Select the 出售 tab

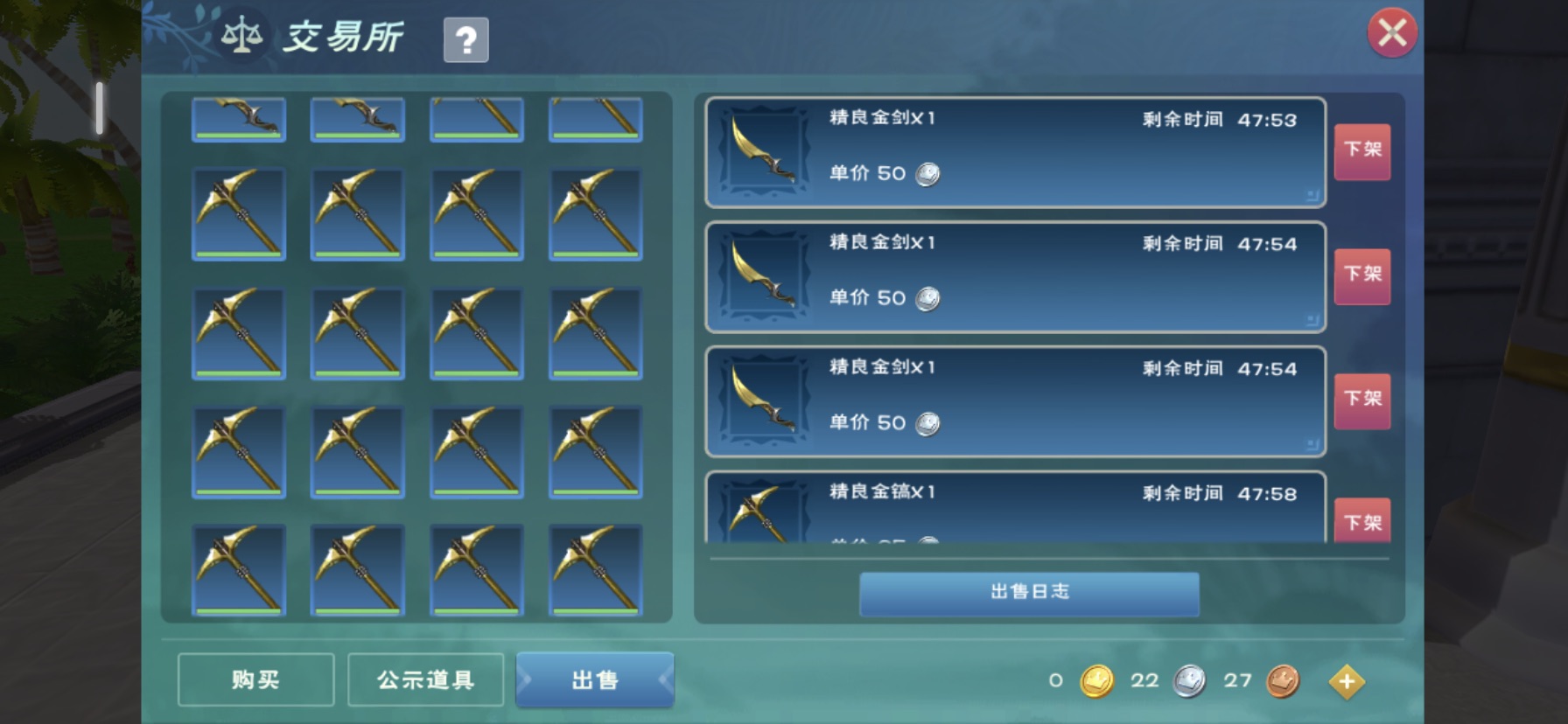click(x=595, y=679)
